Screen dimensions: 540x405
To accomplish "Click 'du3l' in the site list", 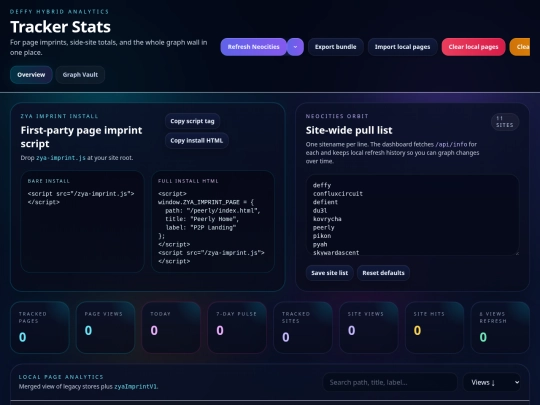I will (320, 211).
